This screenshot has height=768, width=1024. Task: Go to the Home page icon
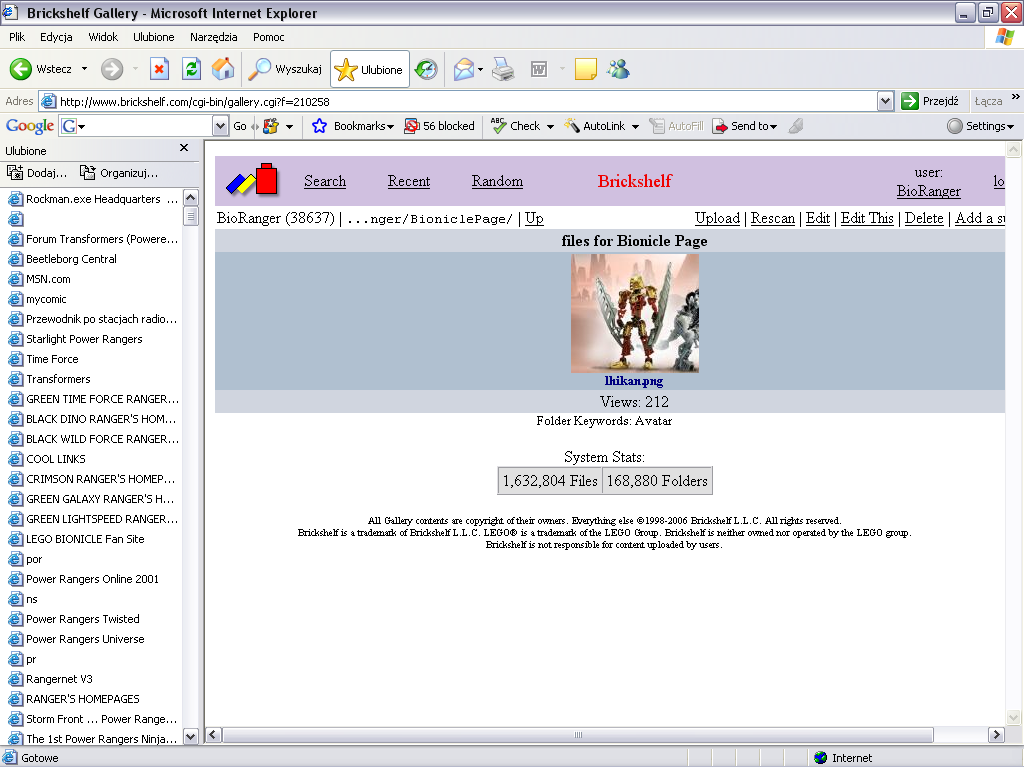[x=223, y=69]
